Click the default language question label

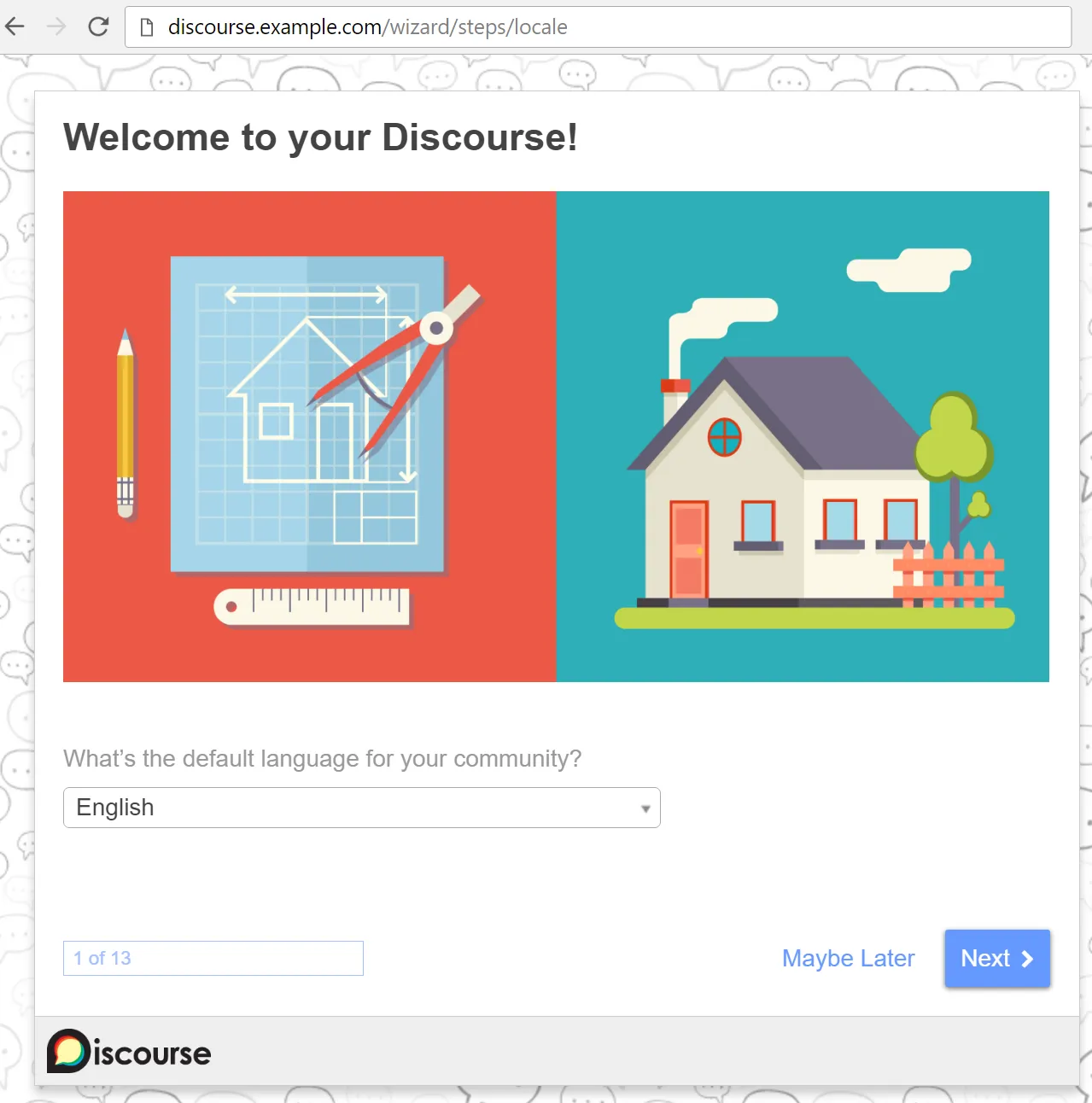[x=322, y=758]
